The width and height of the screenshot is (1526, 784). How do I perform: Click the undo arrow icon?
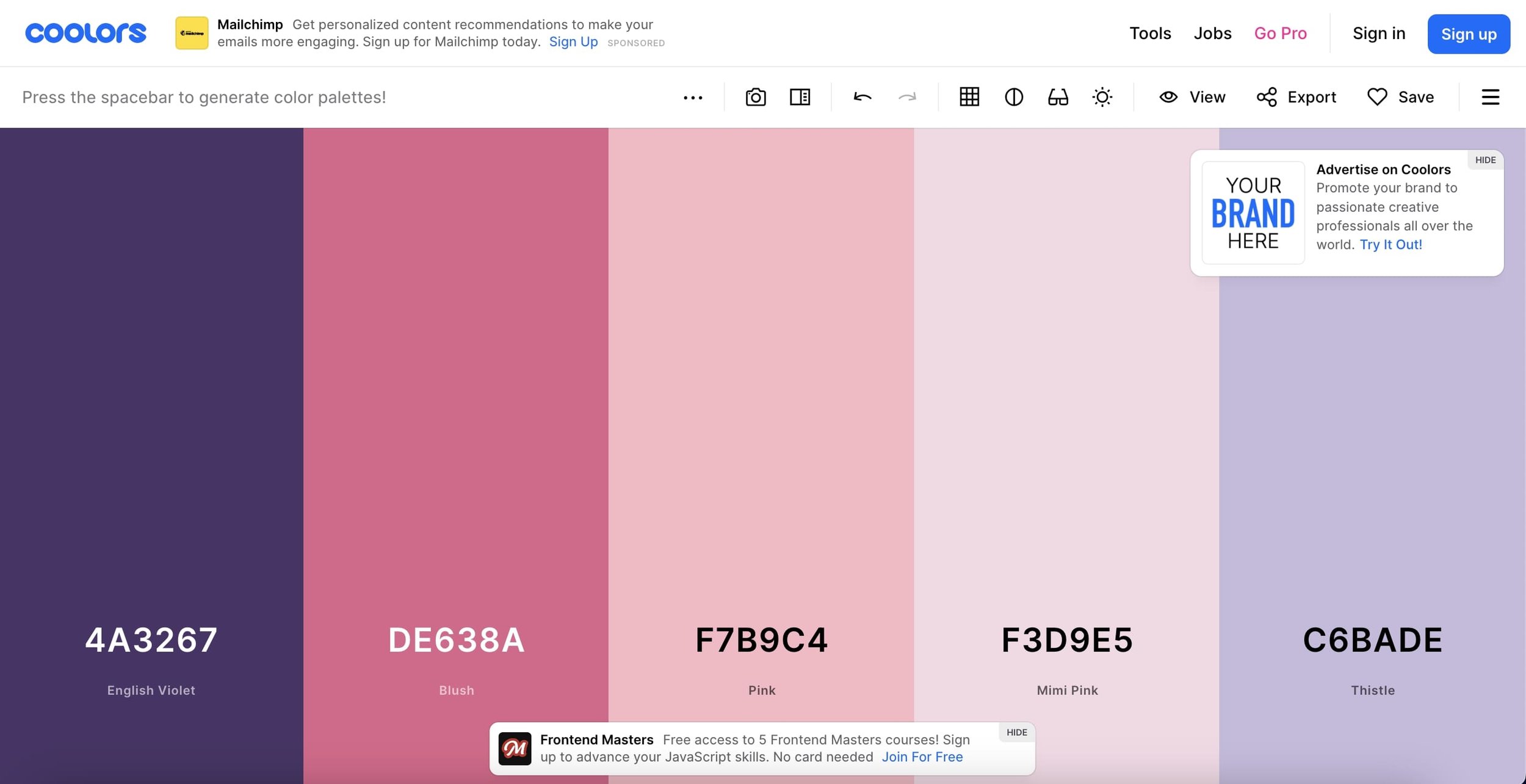(x=861, y=96)
